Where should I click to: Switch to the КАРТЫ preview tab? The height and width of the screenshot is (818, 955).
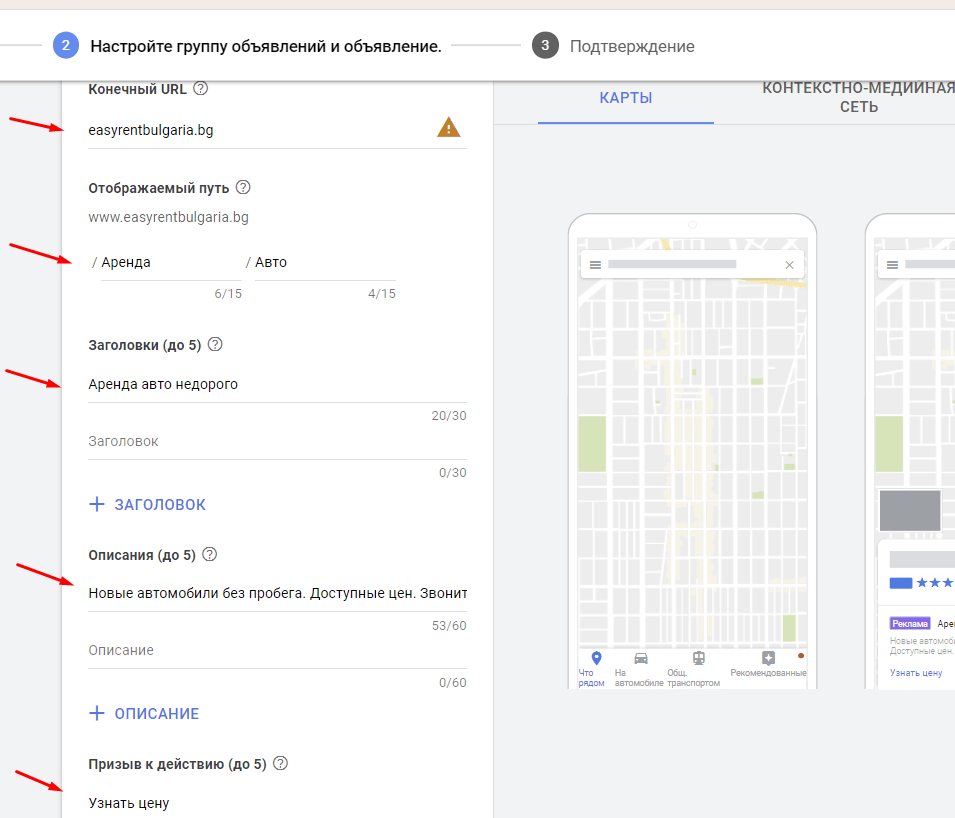point(626,98)
